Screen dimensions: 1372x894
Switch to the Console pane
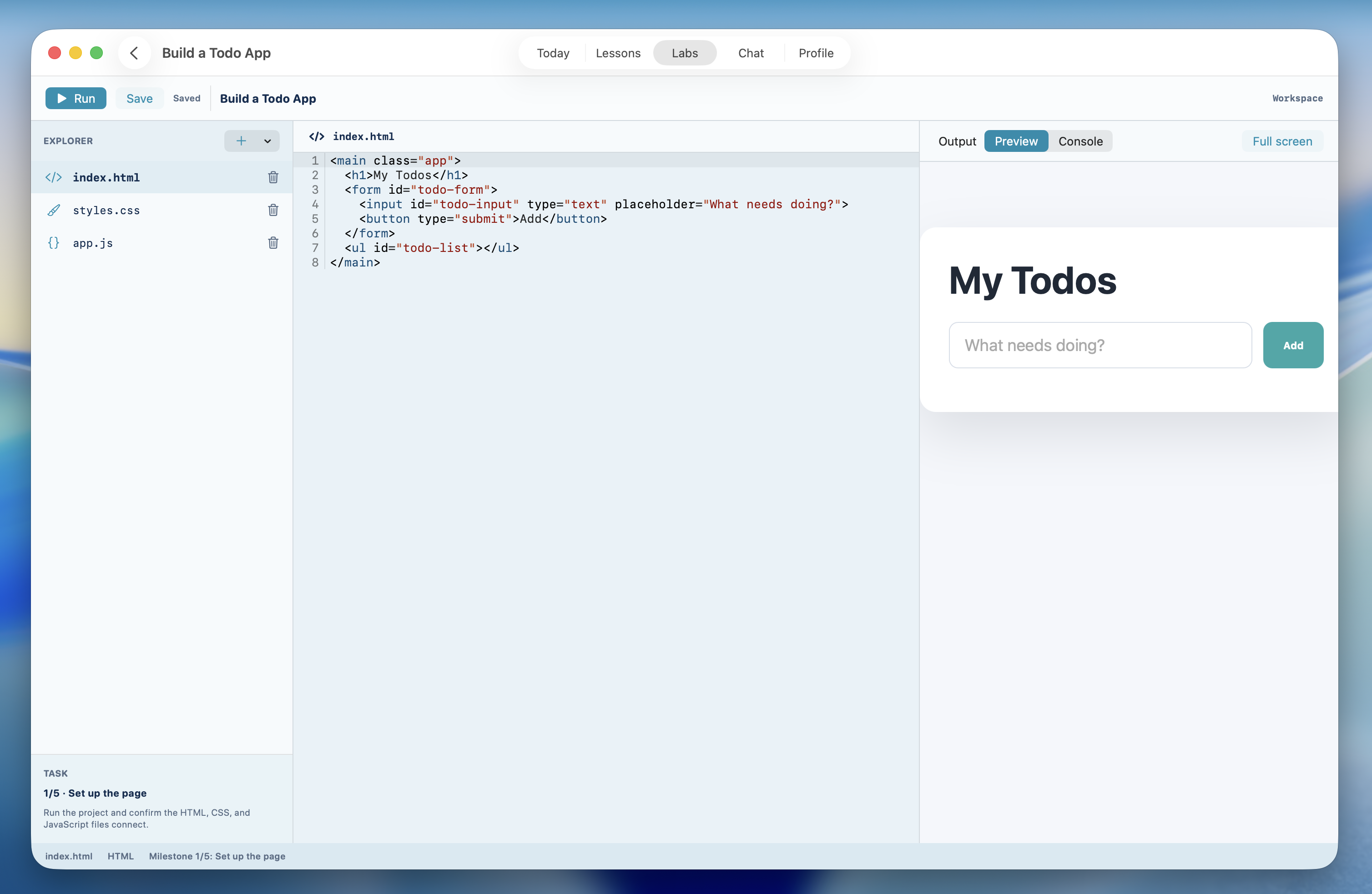(1080, 141)
